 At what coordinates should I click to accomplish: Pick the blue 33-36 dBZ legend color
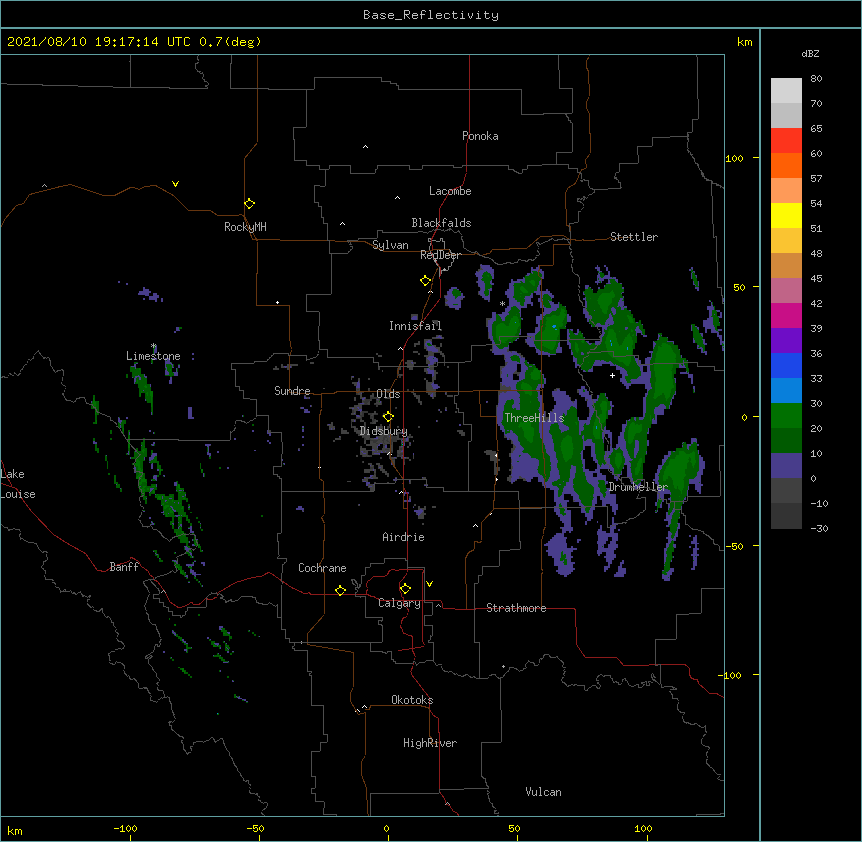(786, 365)
